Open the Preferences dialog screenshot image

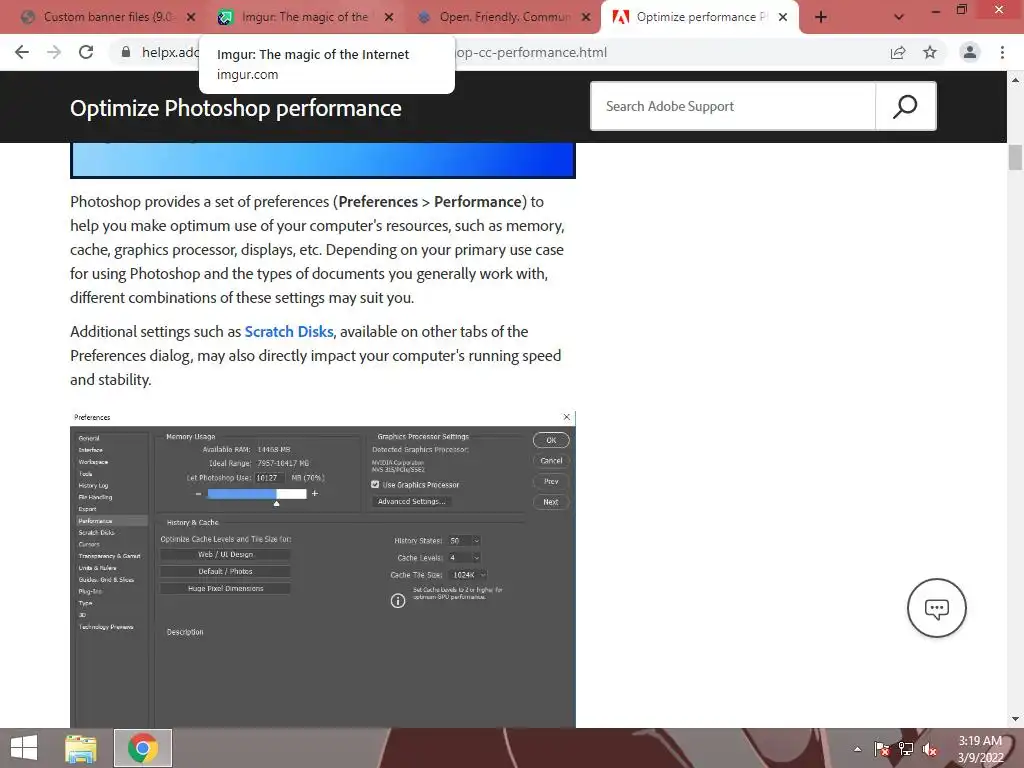click(x=323, y=568)
